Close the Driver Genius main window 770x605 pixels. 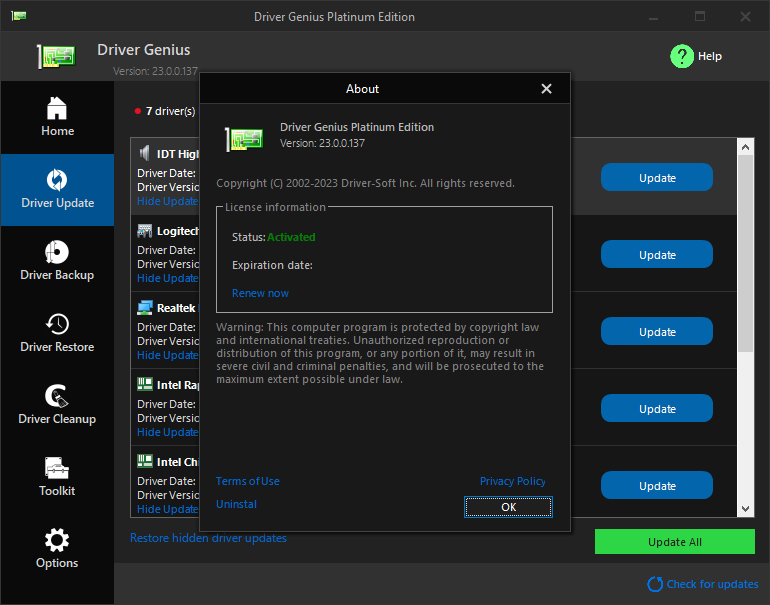click(745, 17)
